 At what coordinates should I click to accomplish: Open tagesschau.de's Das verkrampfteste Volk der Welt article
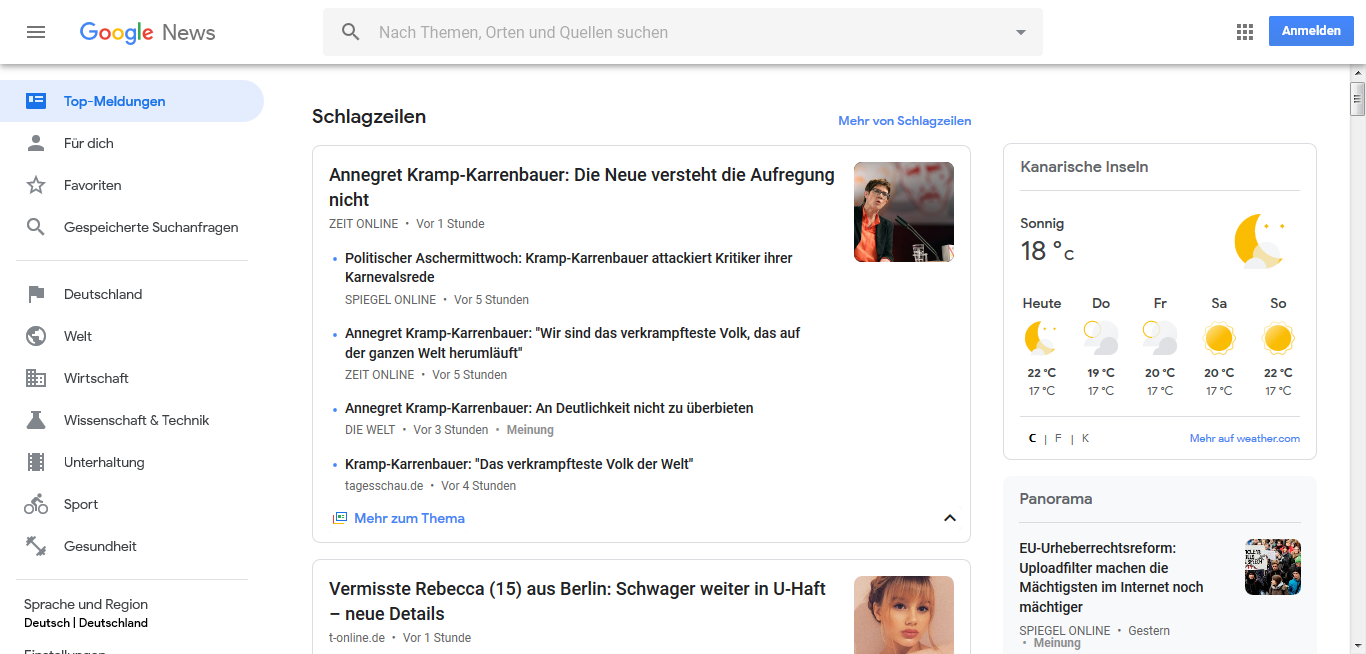click(x=519, y=464)
